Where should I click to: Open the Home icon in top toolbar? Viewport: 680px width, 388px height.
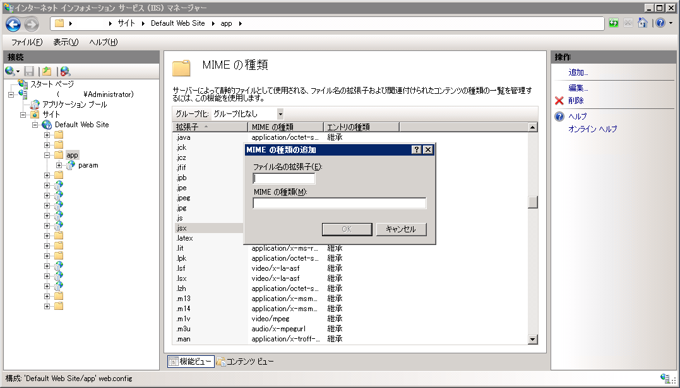click(x=642, y=23)
